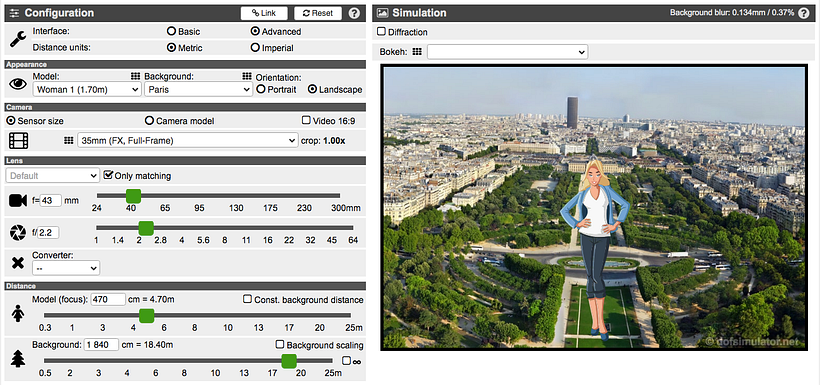
Task: Click the 'cm = 4.70m' text
Action: (152, 300)
